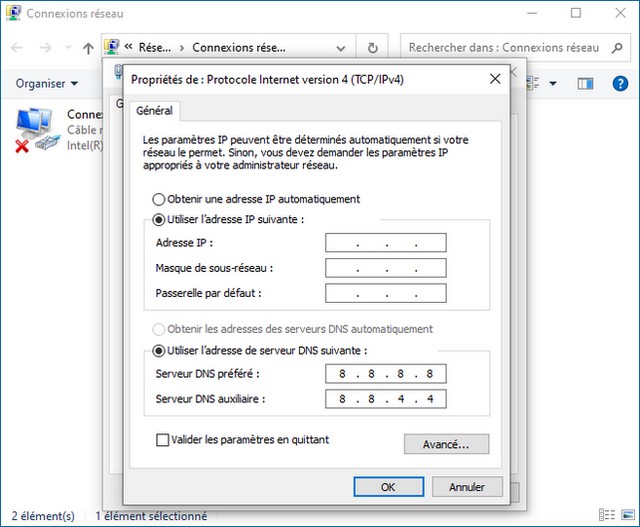This screenshot has width=640, height=527.
Task: Open the blue Help icon
Action: [620, 83]
